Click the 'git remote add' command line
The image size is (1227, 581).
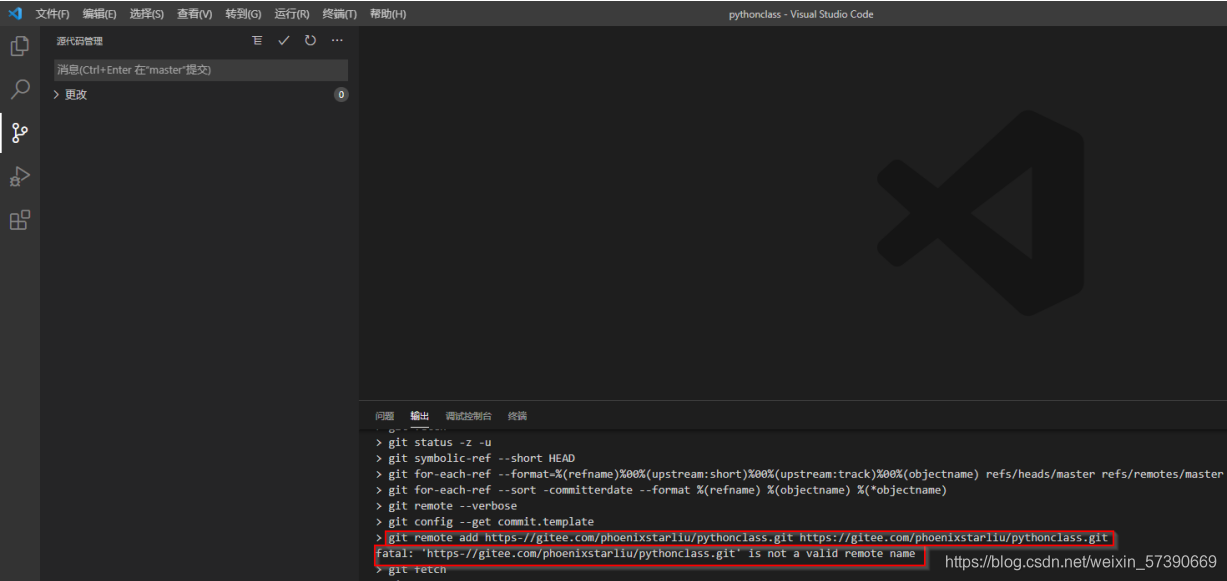[x=748, y=538]
